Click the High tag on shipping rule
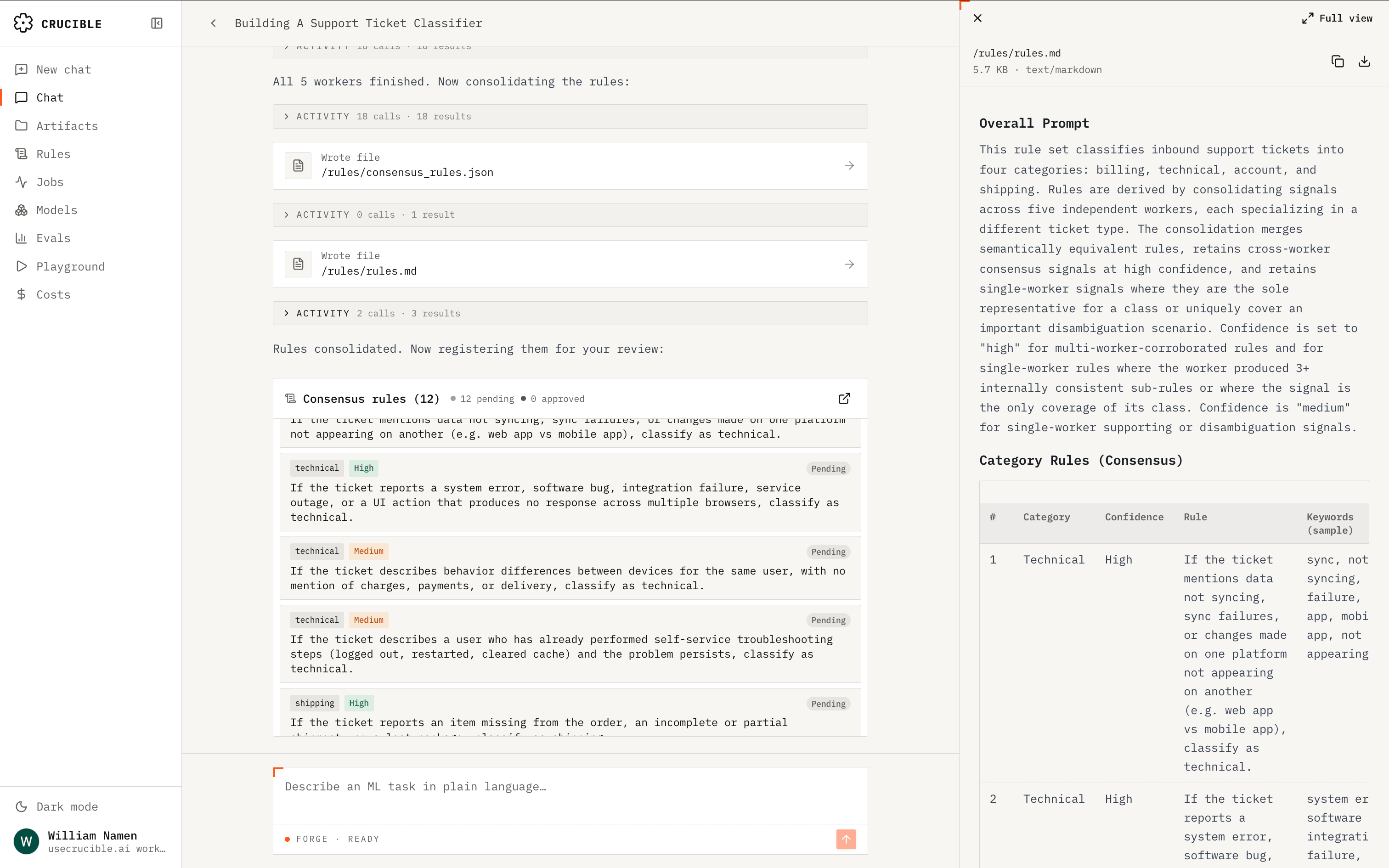1389x868 pixels. tap(359, 703)
